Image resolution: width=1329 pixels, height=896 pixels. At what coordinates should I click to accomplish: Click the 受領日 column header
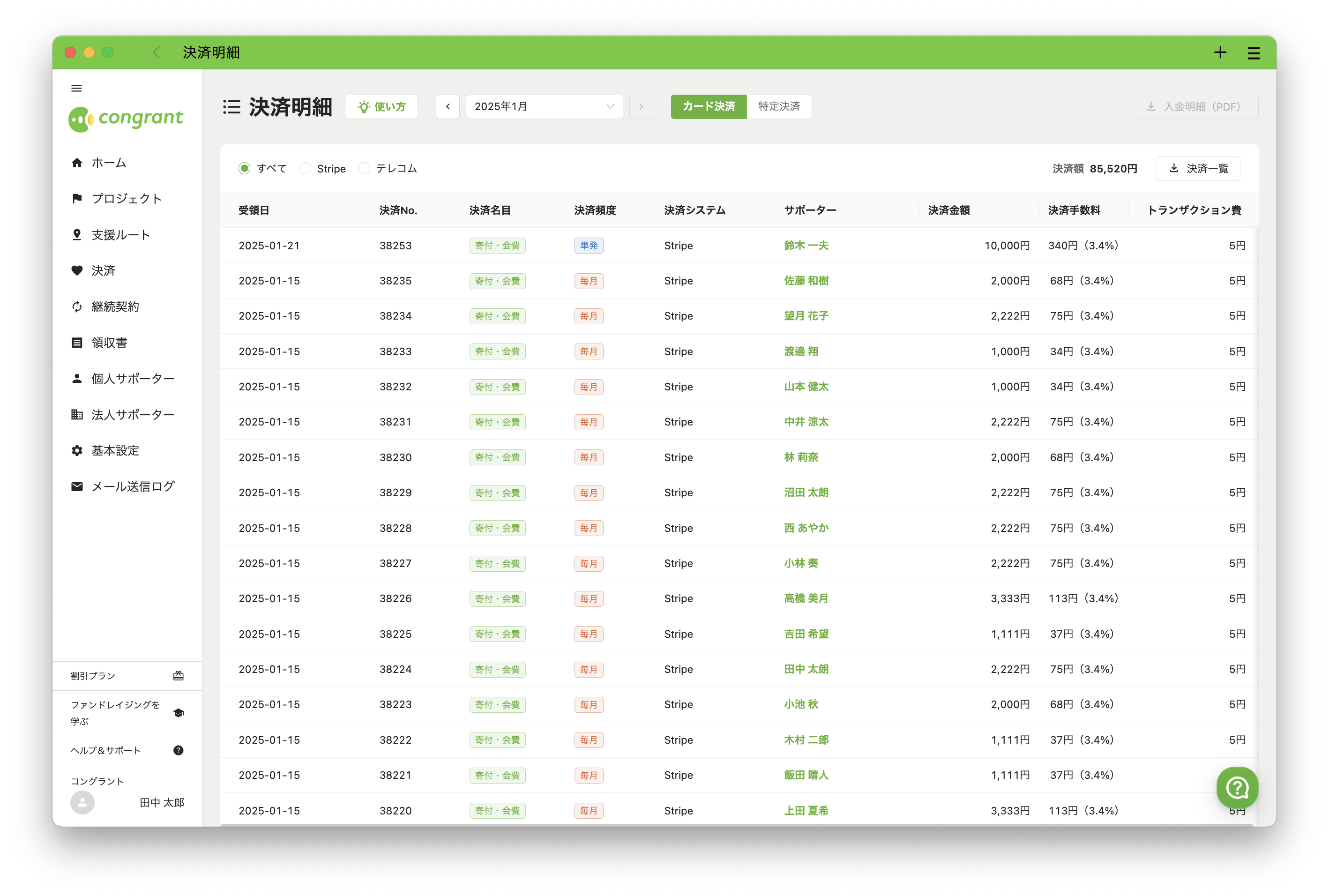click(254, 210)
